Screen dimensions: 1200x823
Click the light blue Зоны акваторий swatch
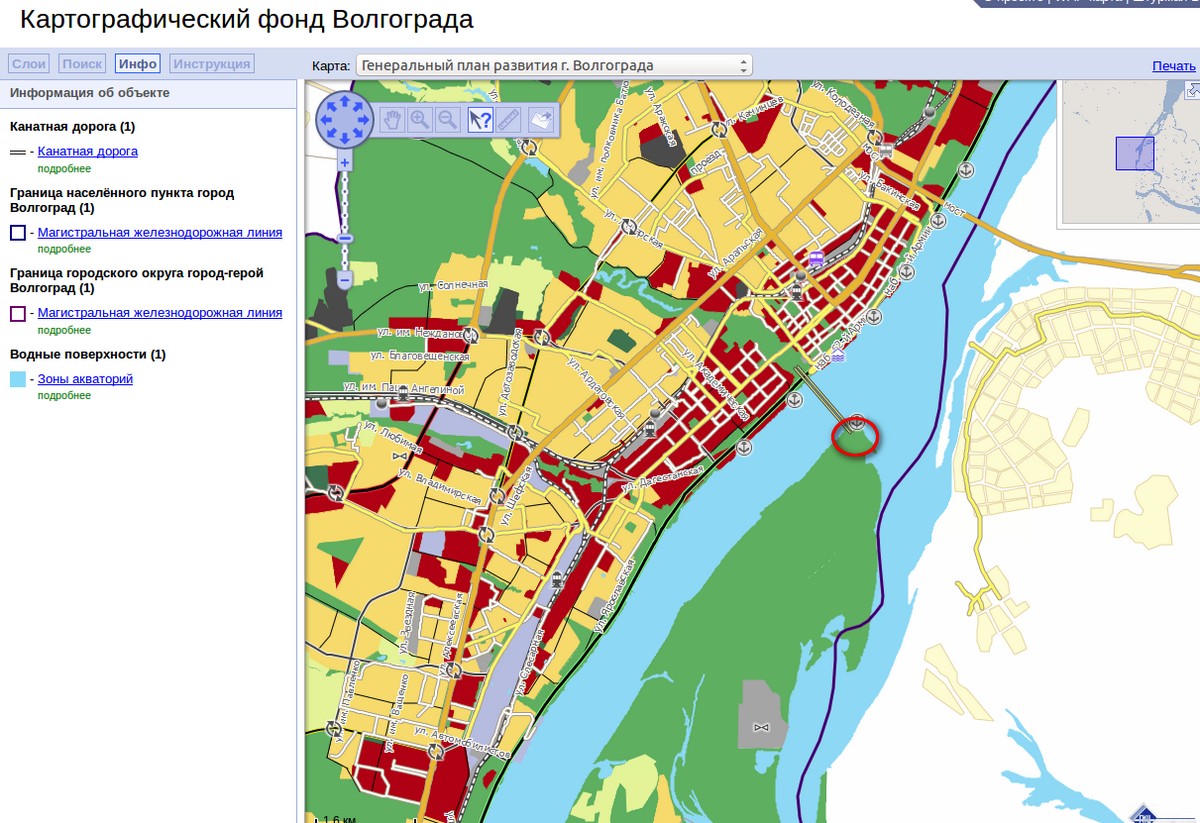[x=18, y=380]
